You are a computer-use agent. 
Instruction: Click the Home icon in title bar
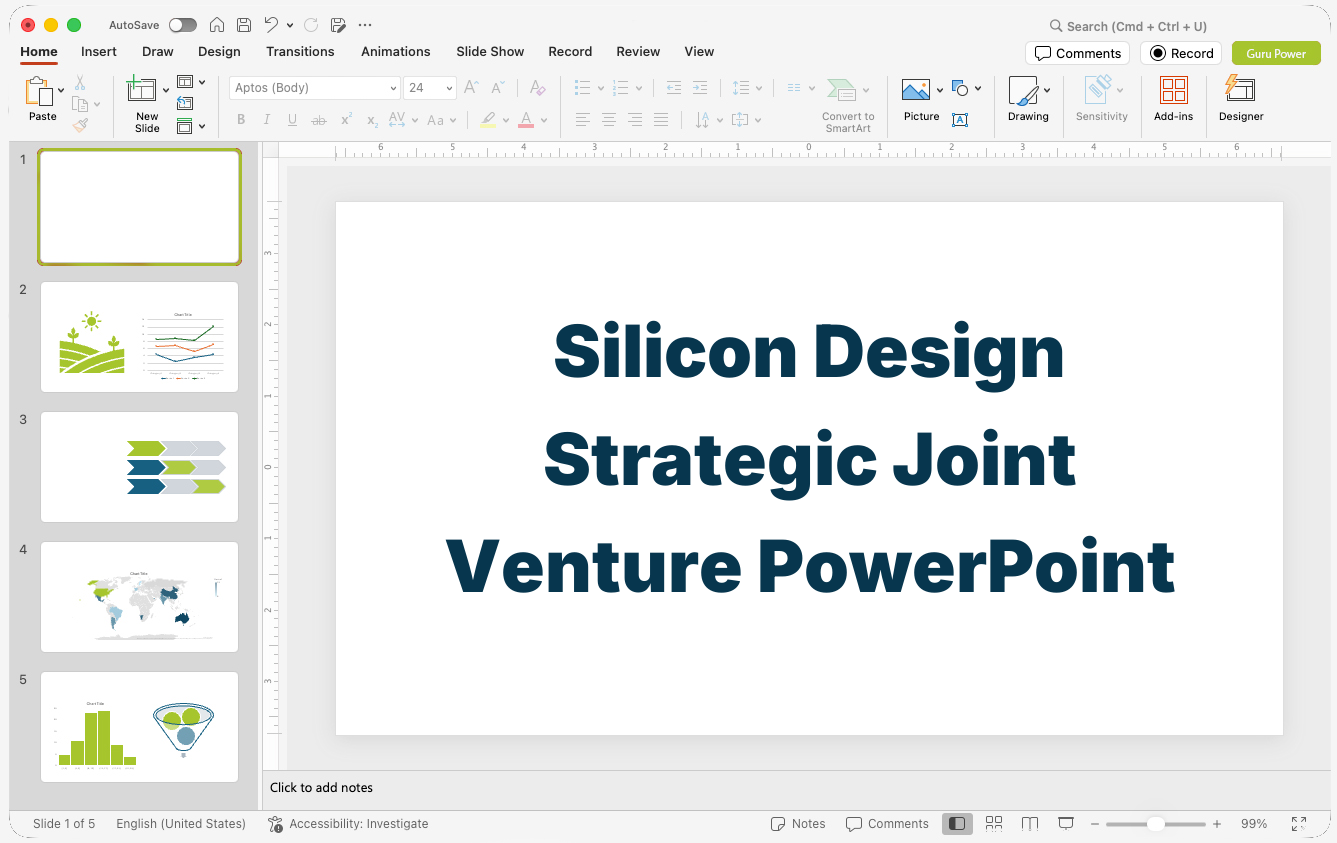[216, 25]
